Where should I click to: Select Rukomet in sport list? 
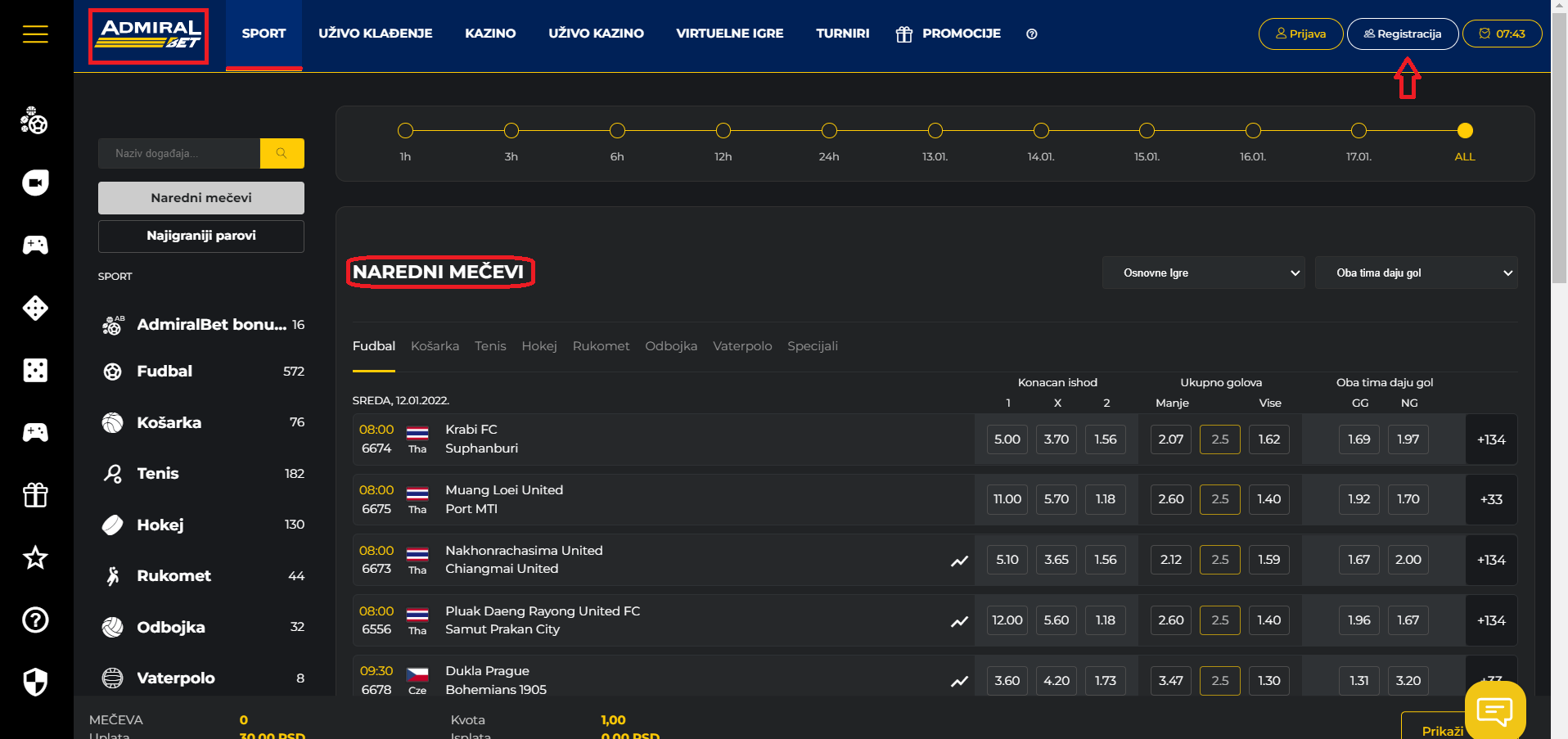pos(201,576)
